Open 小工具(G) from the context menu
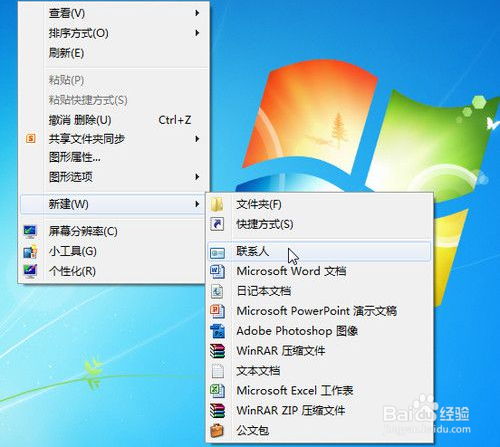 (x=113, y=251)
